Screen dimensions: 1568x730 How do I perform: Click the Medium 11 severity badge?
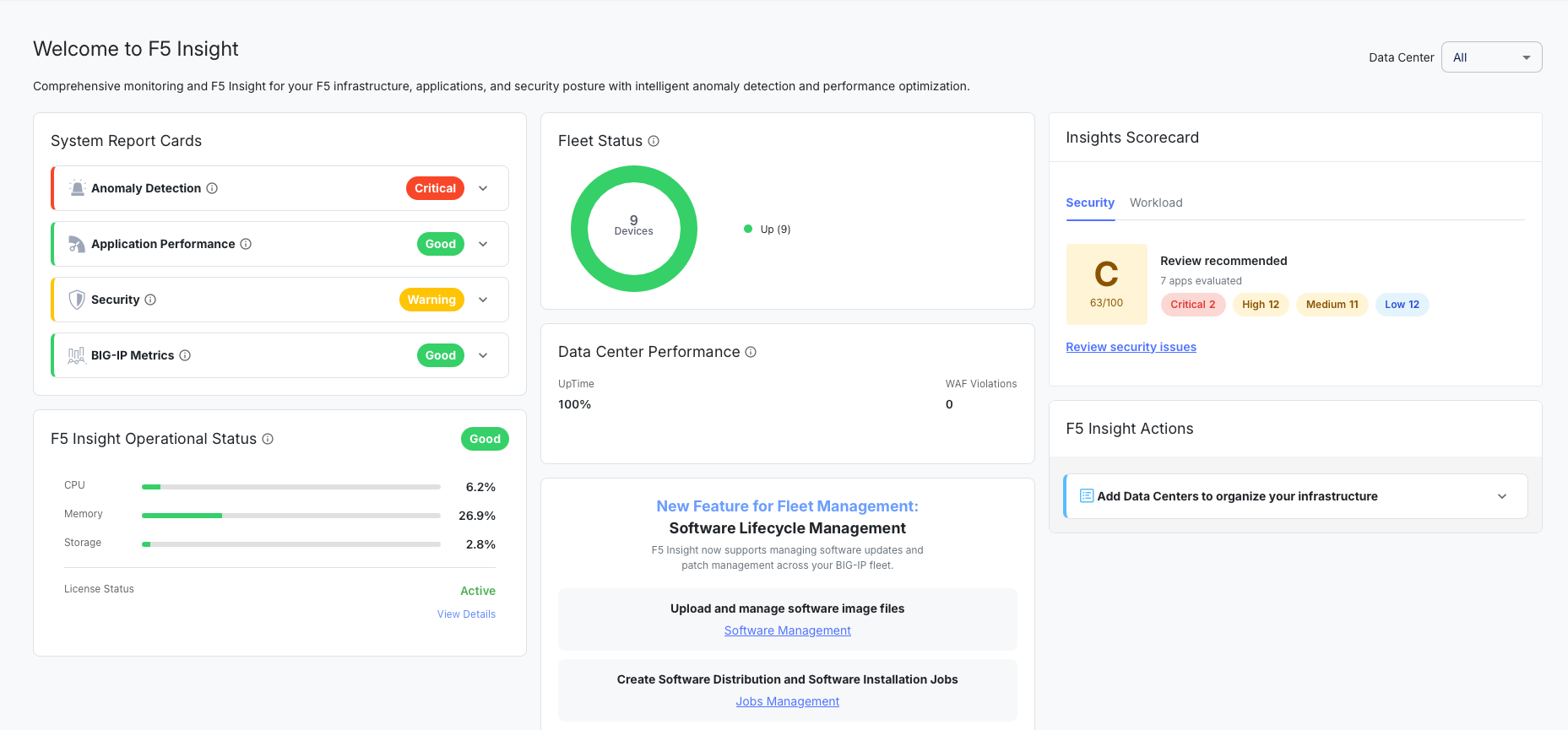1332,305
